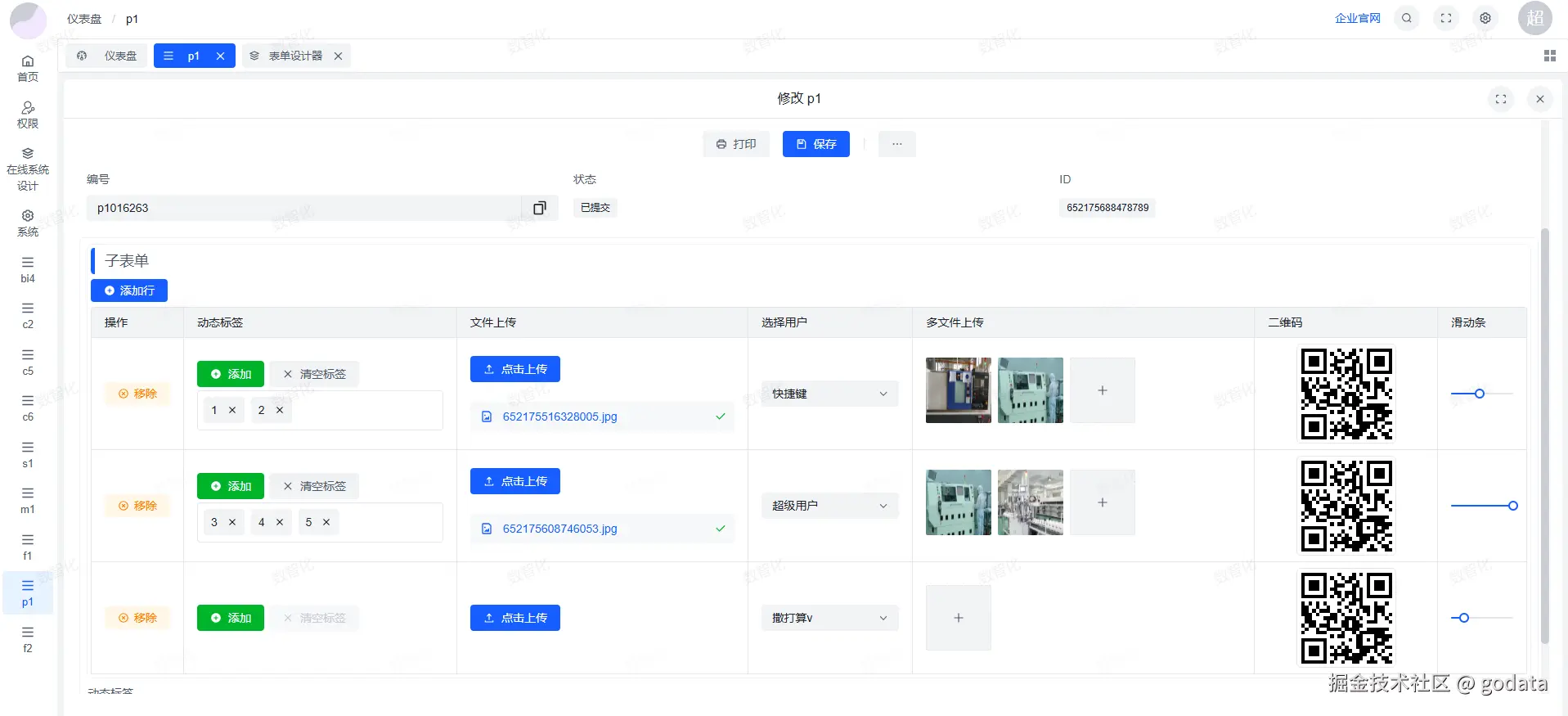Click the 编号 input field p1016263

click(304, 208)
